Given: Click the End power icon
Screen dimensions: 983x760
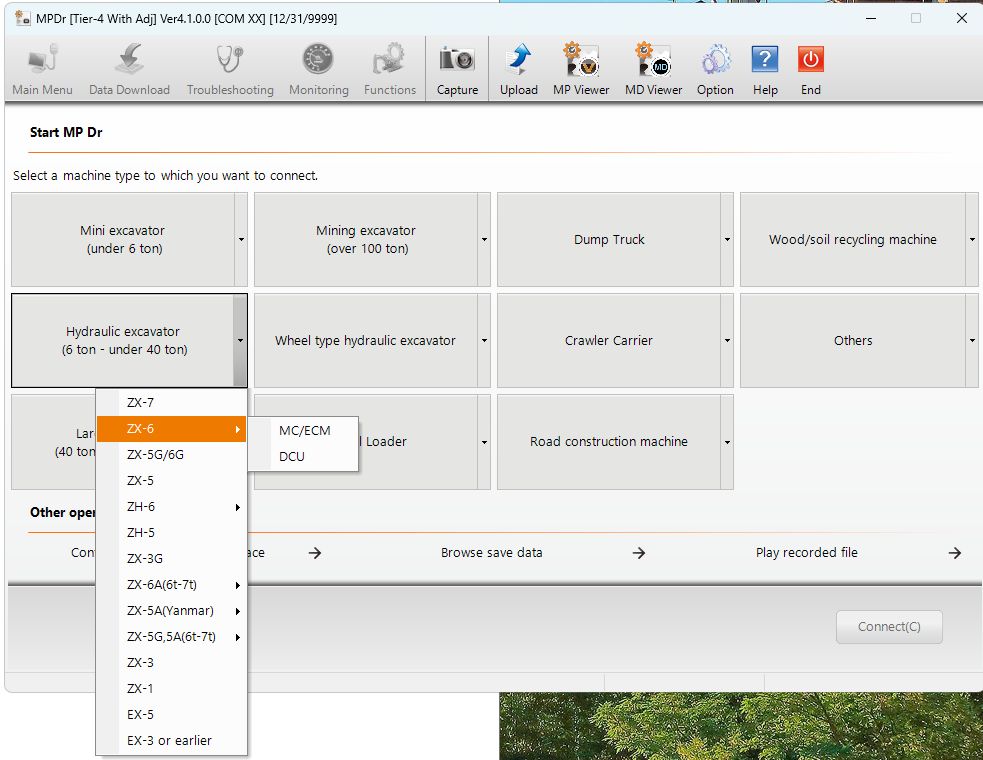Looking at the screenshot, I should click(811, 69).
